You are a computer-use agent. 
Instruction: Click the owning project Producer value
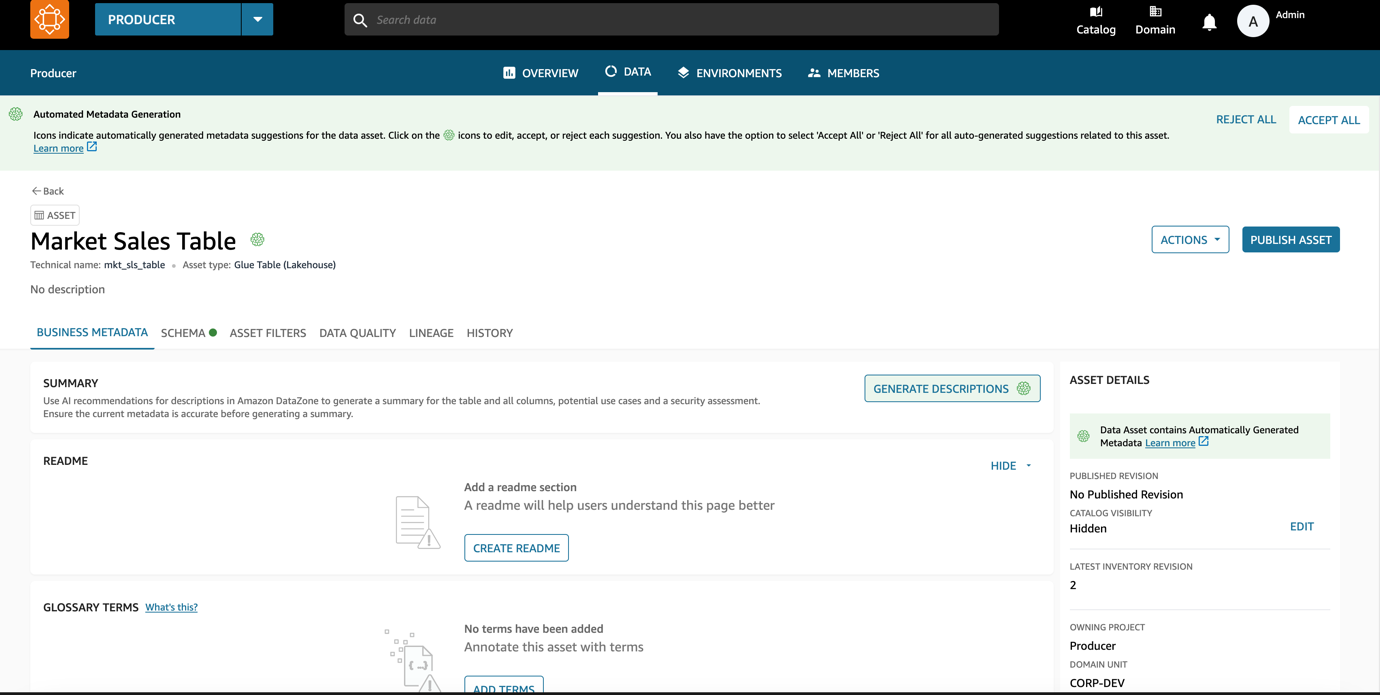click(x=1093, y=646)
